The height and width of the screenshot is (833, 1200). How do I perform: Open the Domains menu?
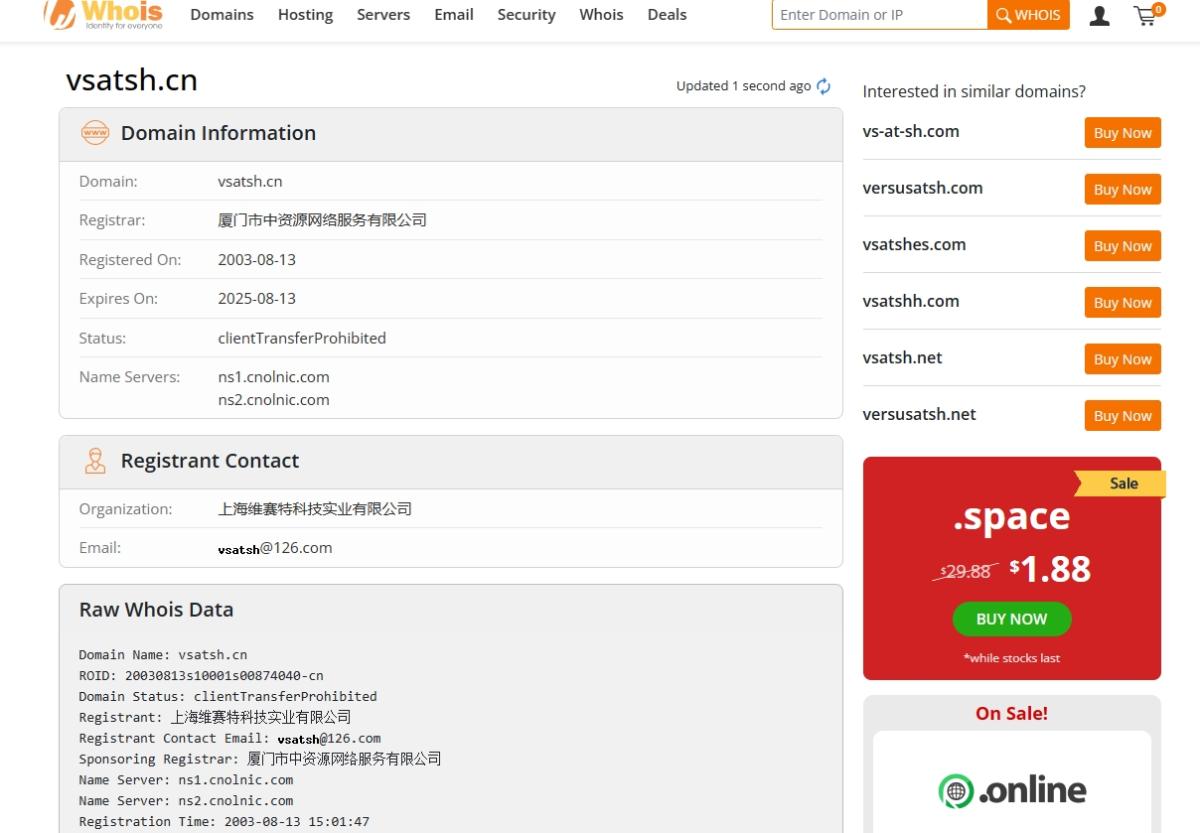[222, 14]
